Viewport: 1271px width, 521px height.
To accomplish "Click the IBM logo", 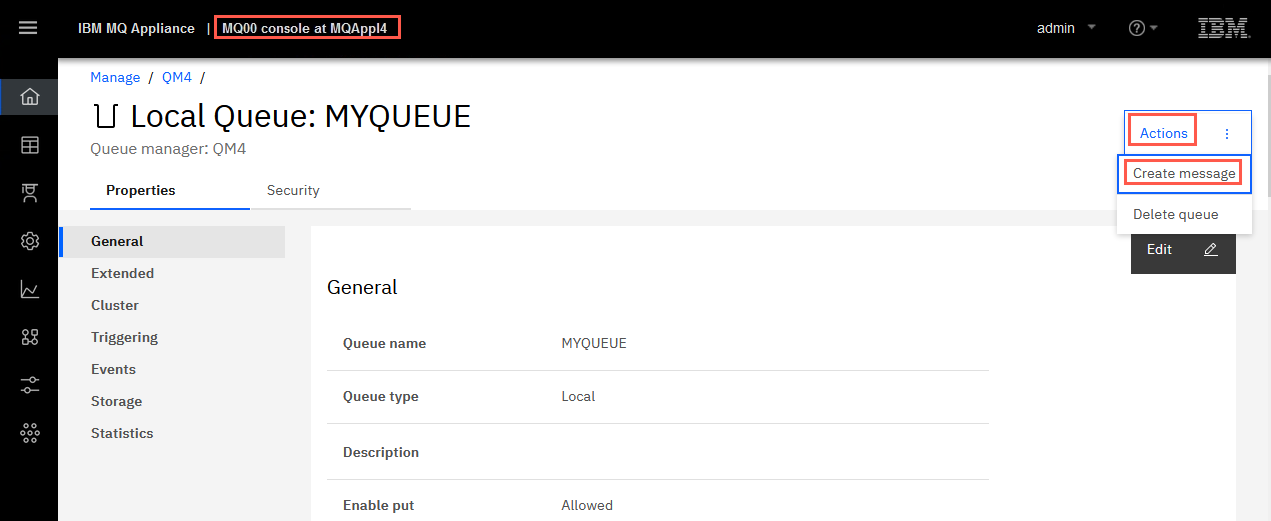I will click(x=1224, y=28).
